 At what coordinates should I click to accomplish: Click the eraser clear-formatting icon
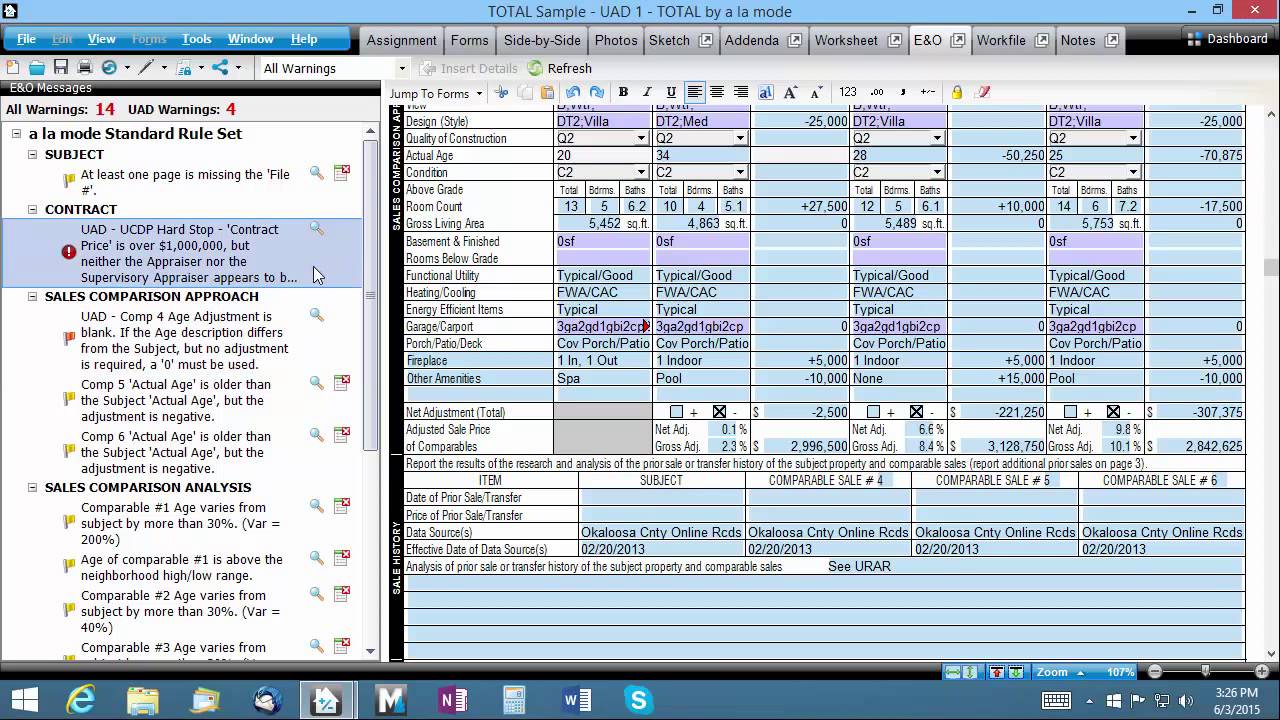click(x=983, y=93)
